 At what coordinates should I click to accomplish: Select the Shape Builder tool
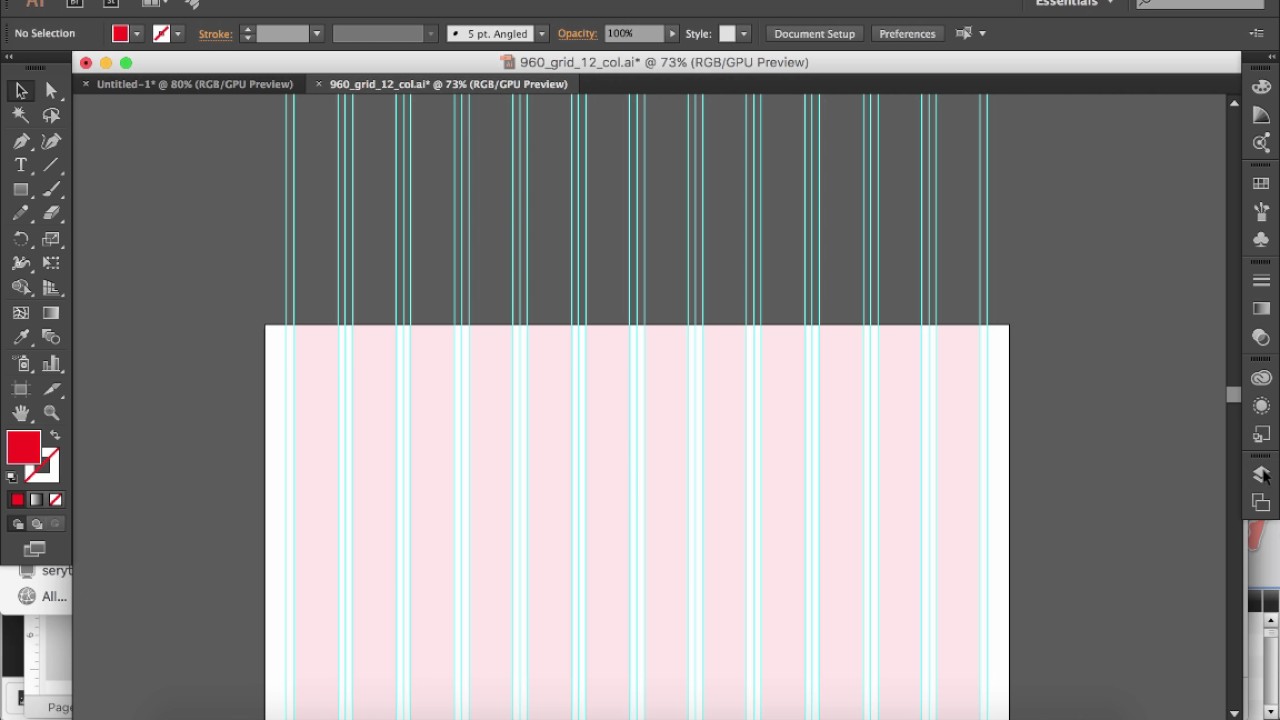pyautogui.click(x=21, y=288)
